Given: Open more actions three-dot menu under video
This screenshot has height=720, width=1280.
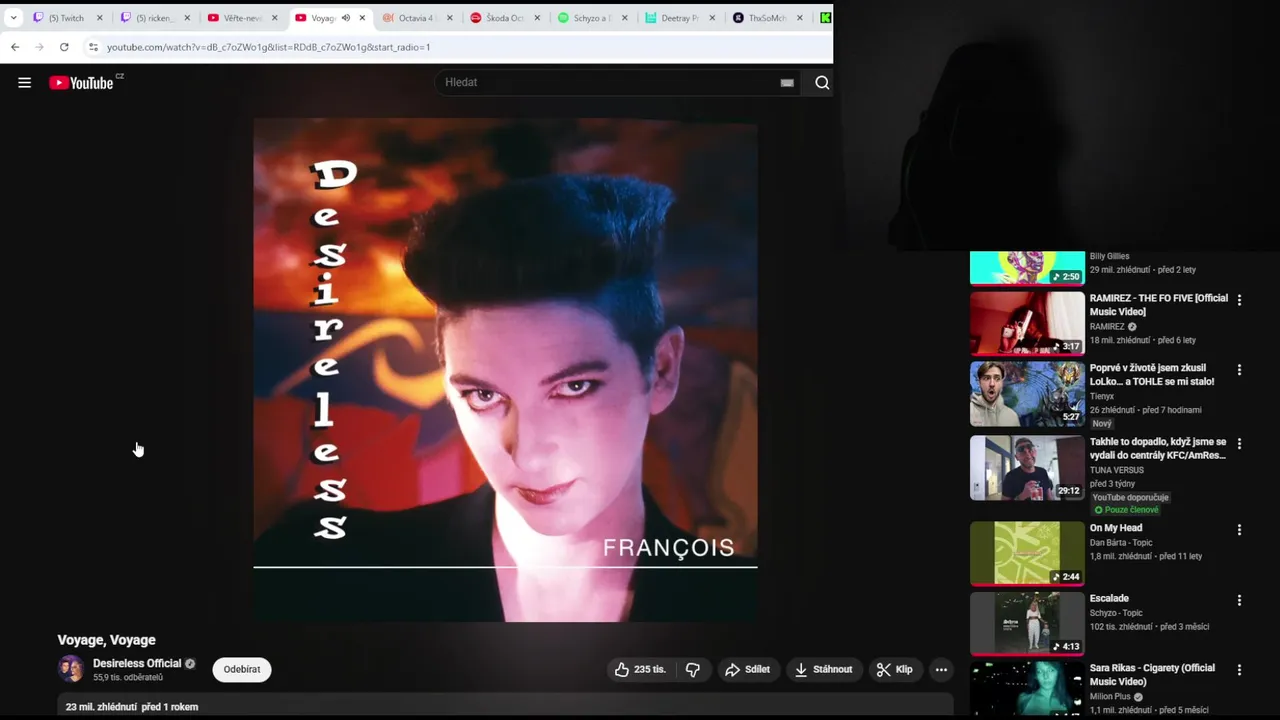Looking at the screenshot, I should click(x=941, y=670).
